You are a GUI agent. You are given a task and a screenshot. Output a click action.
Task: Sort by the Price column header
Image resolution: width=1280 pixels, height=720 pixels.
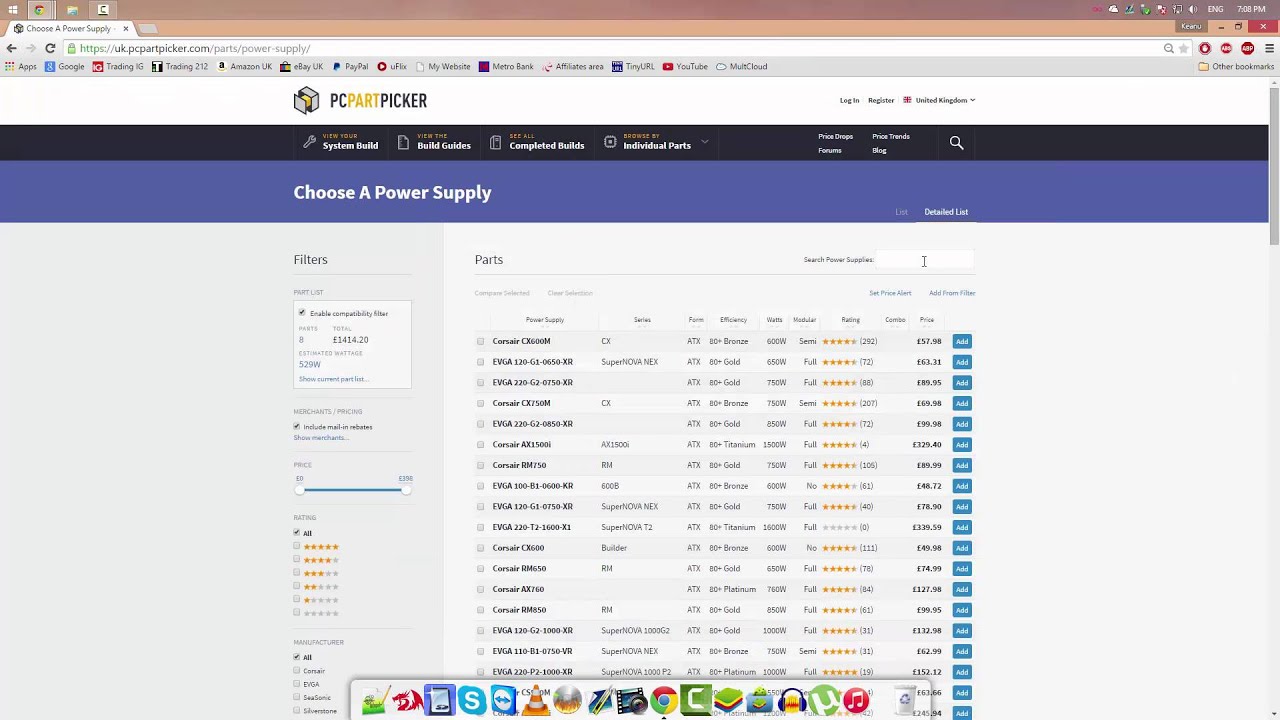(x=927, y=320)
